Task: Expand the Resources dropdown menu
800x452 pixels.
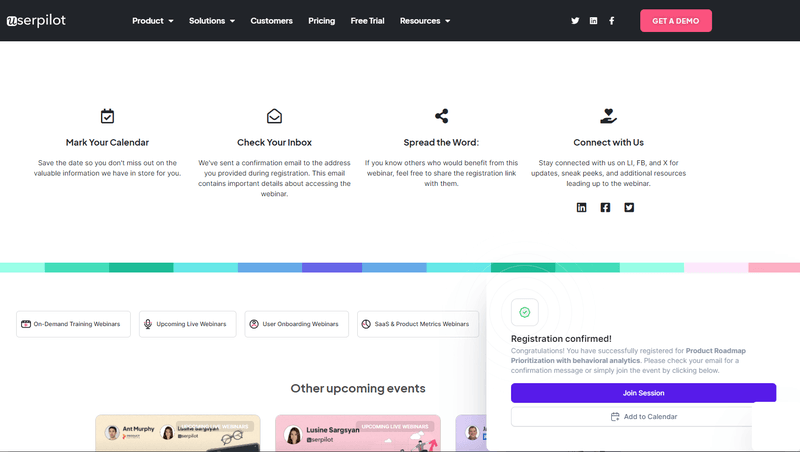Action: (x=425, y=21)
